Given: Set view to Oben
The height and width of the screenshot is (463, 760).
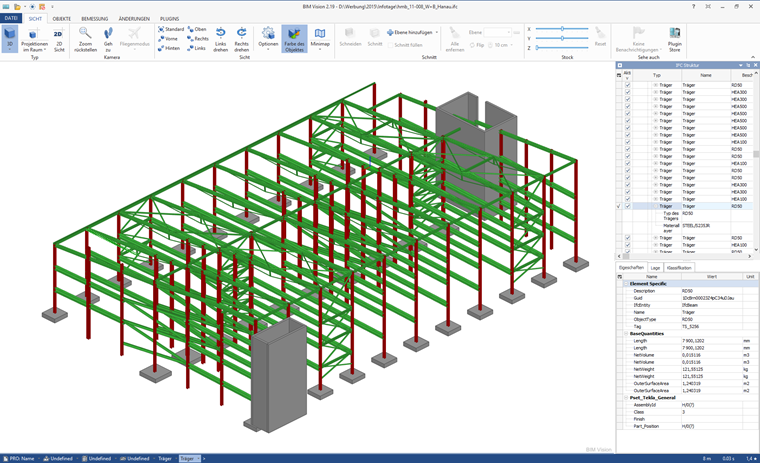Looking at the screenshot, I should click(x=197, y=29).
